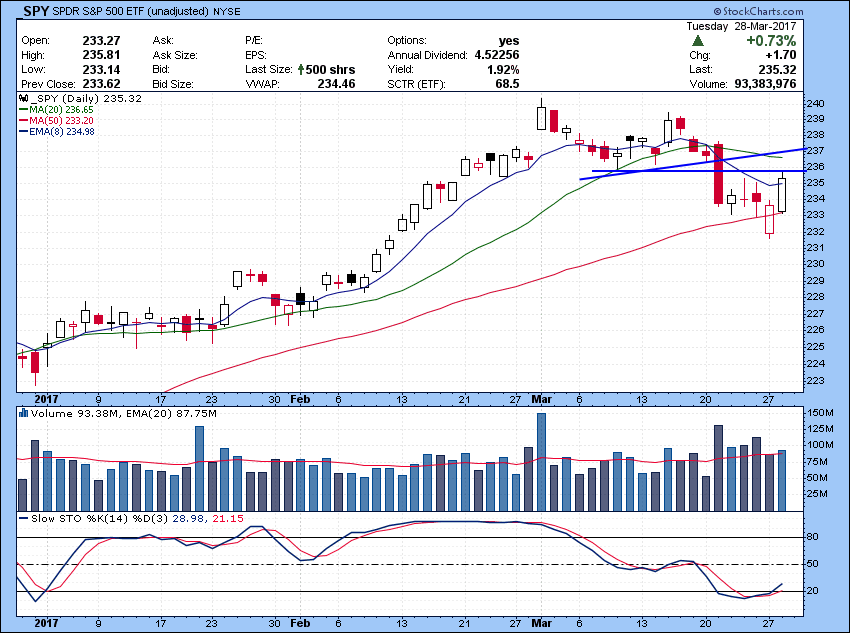Click the green MA(20) legend line marker
Viewport: 850px width, 633px height.
(23, 109)
